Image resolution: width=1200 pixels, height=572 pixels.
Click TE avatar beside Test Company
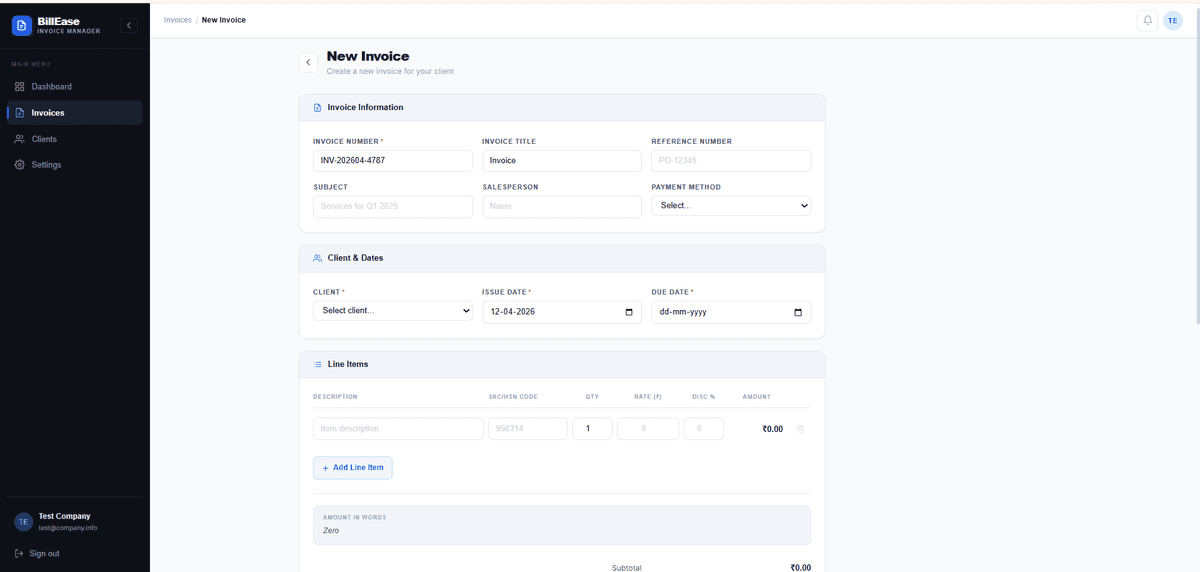click(23, 521)
